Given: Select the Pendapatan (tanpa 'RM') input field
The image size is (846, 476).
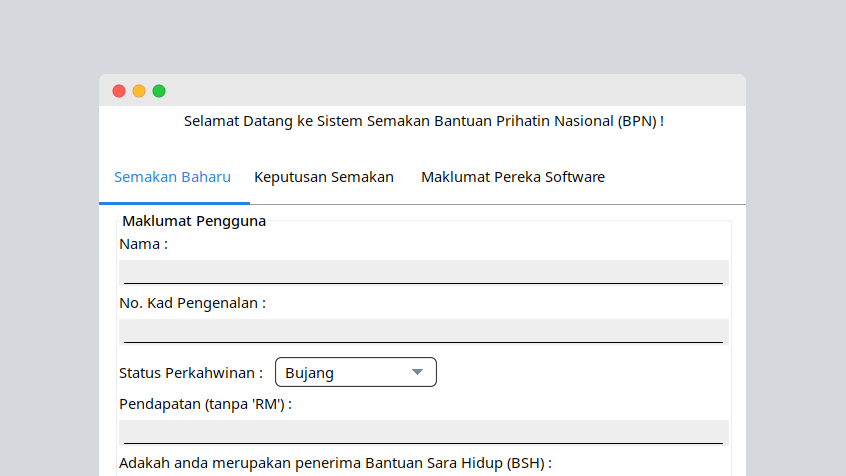Looking at the screenshot, I should pos(423,432).
